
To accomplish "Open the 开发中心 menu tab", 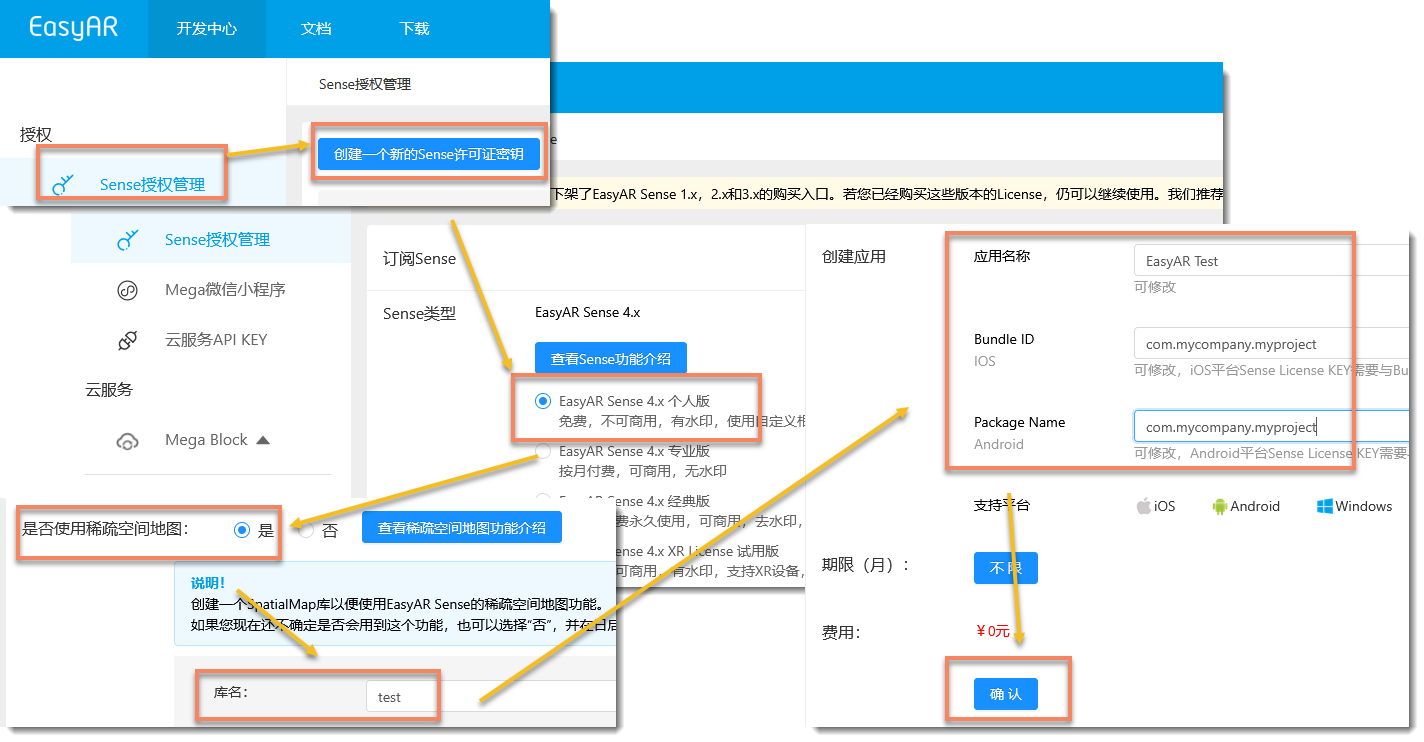I will pos(206,29).
